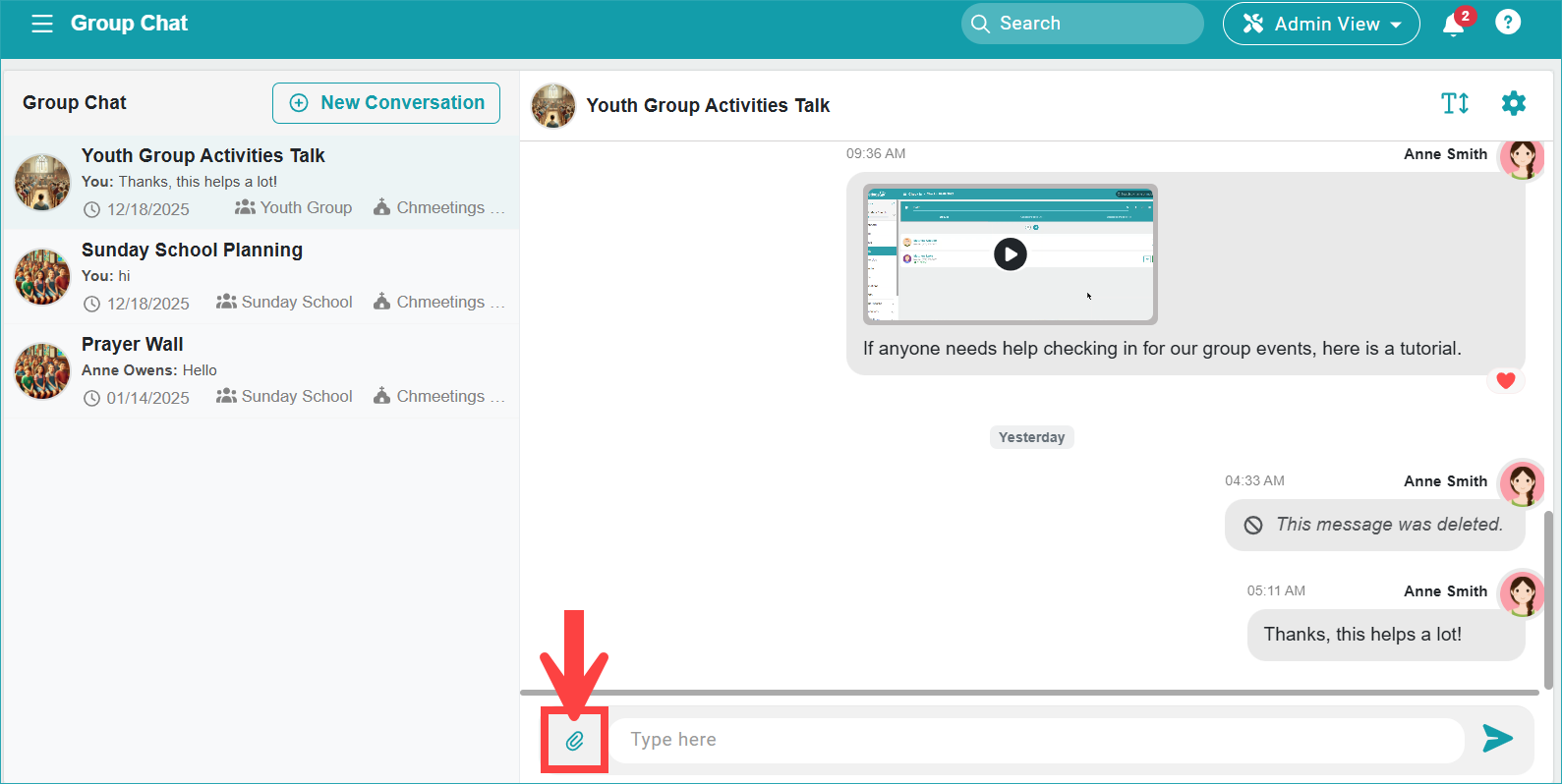Play the tutorial video
This screenshot has width=1562, height=784.
click(x=1010, y=254)
